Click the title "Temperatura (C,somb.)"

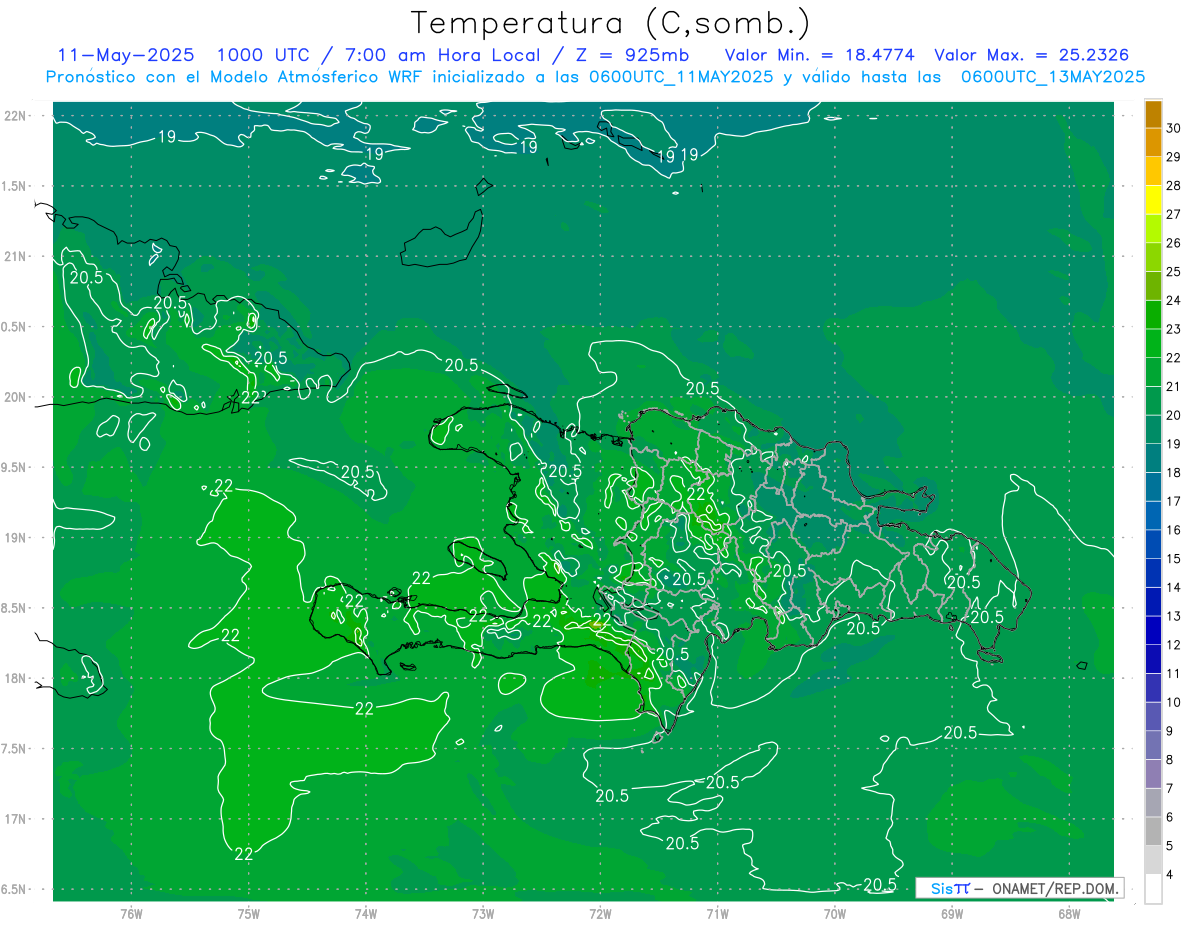611,23
